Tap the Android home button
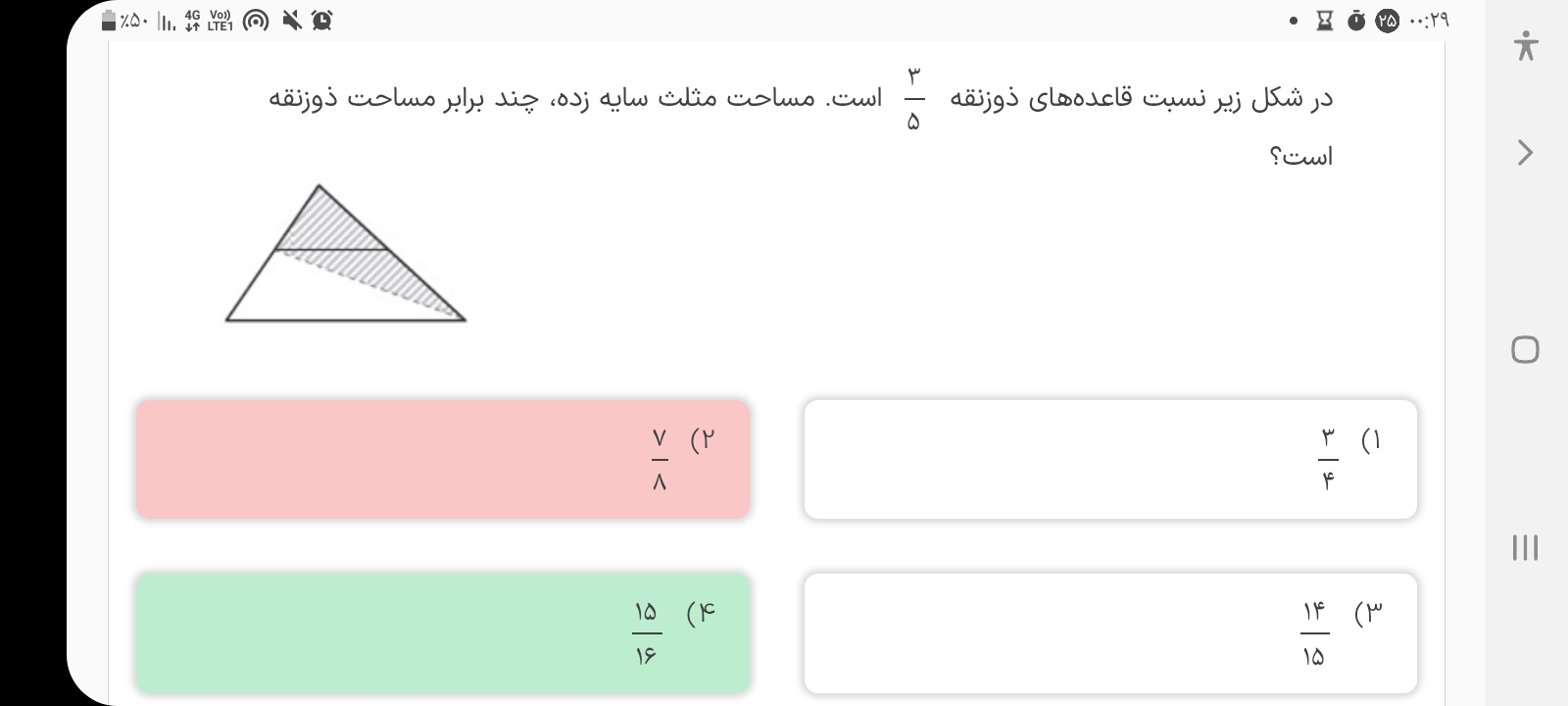 pos(1525,350)
